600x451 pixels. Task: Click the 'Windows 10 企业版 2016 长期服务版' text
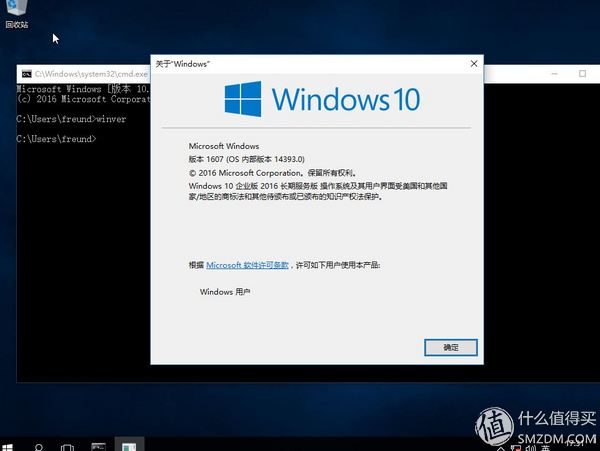(x=253, y=186)
